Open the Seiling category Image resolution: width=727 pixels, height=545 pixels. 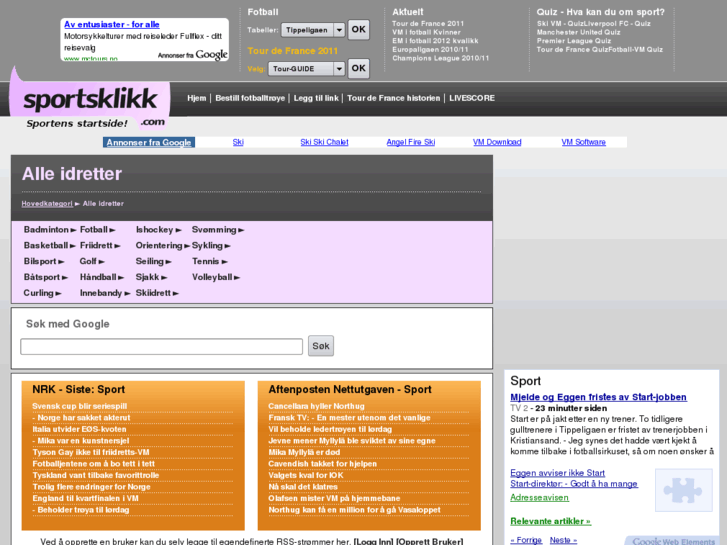(153, 261)
